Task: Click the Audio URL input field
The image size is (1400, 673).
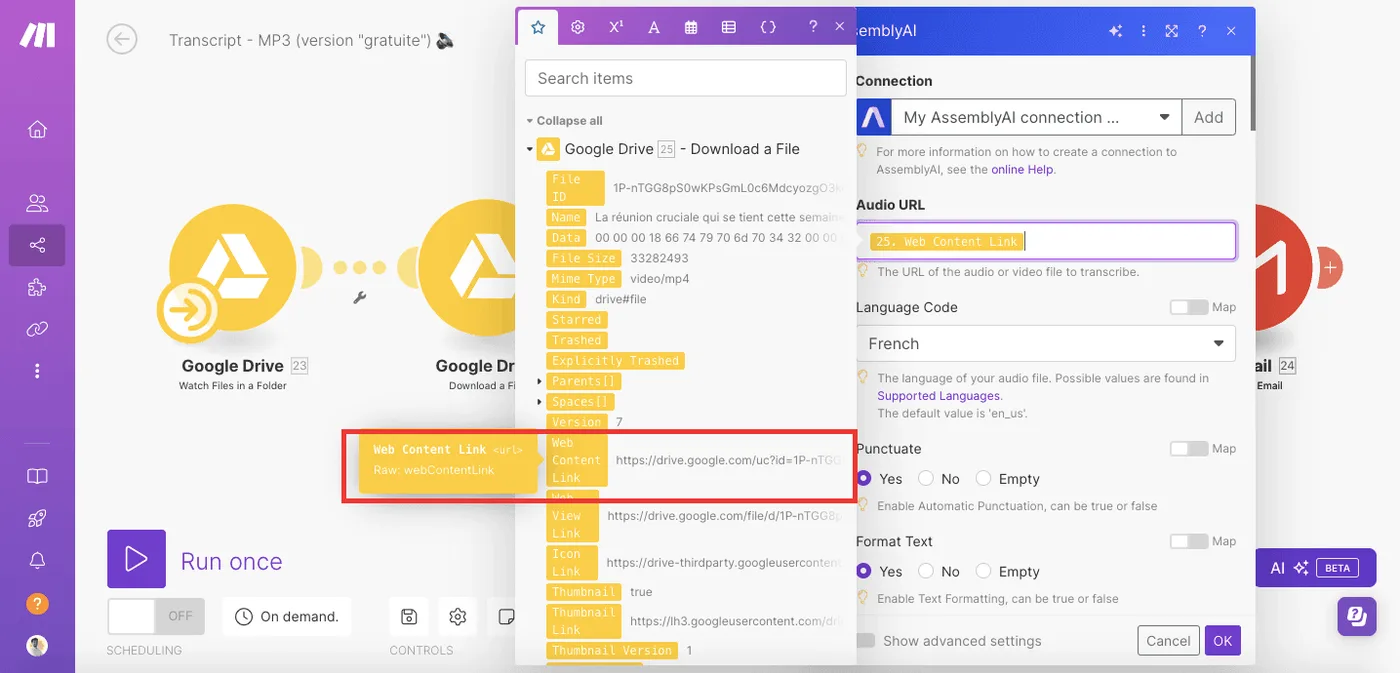Action: pyautogui.click(x=1046, y=241)
